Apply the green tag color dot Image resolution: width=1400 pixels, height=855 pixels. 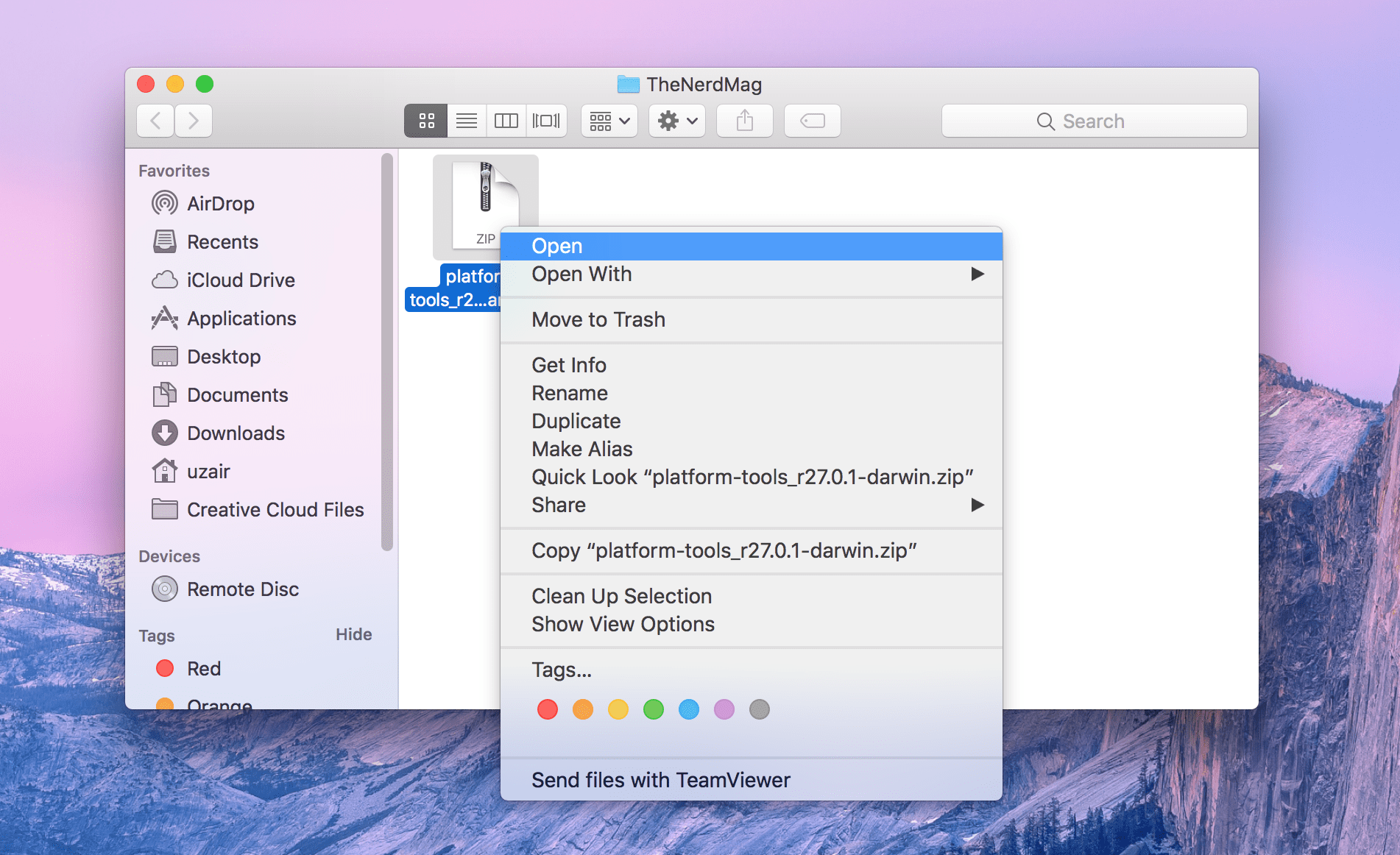pyautogui.click(x=654, y=709)
